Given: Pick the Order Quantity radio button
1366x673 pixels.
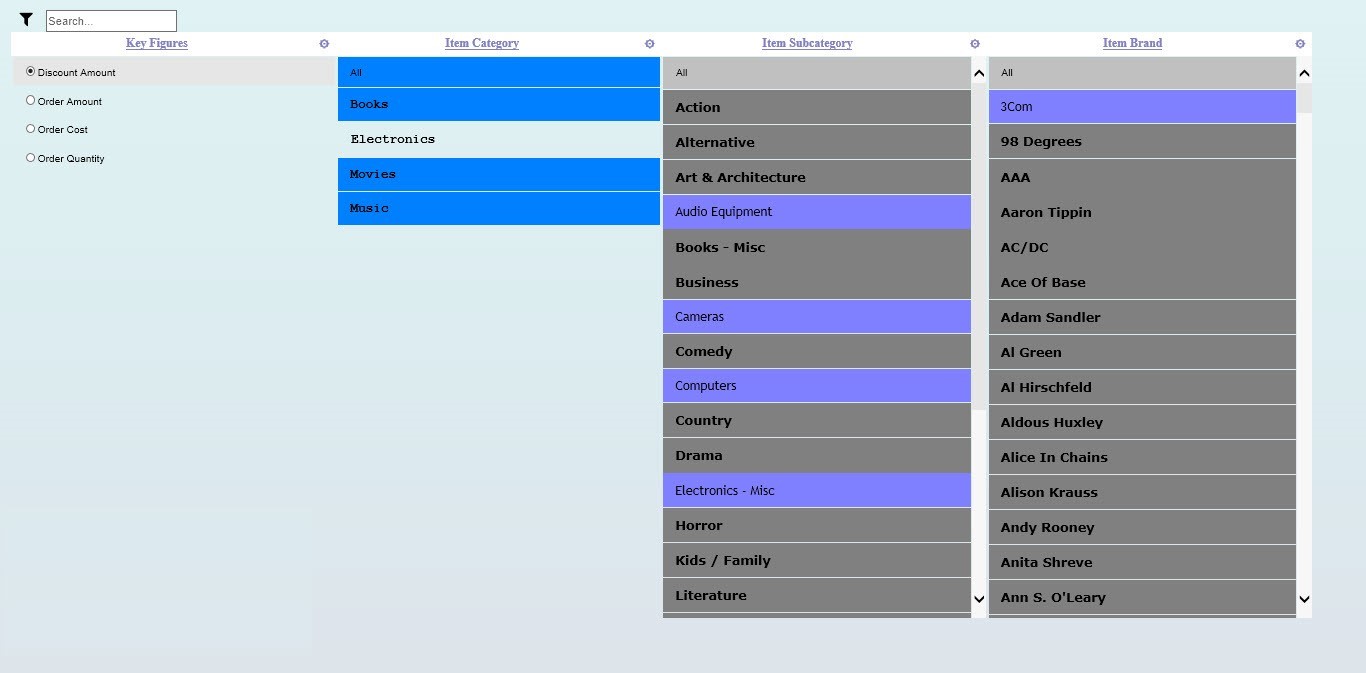Looking at the screenshot, I should click(31, 158).
